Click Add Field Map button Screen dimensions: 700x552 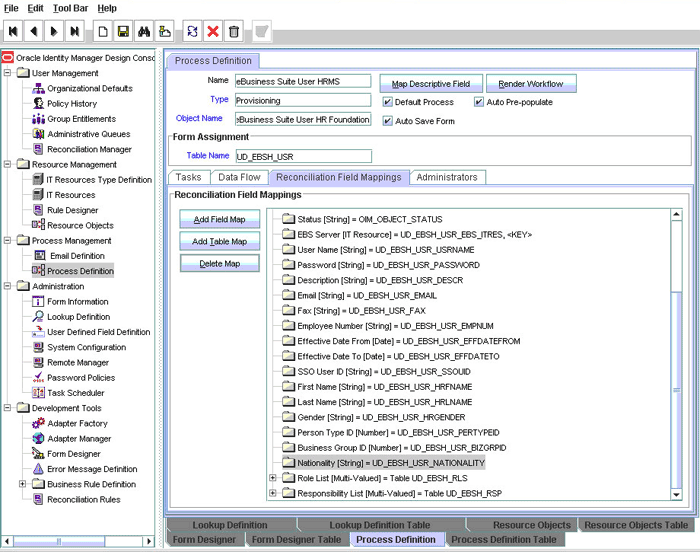220,219
